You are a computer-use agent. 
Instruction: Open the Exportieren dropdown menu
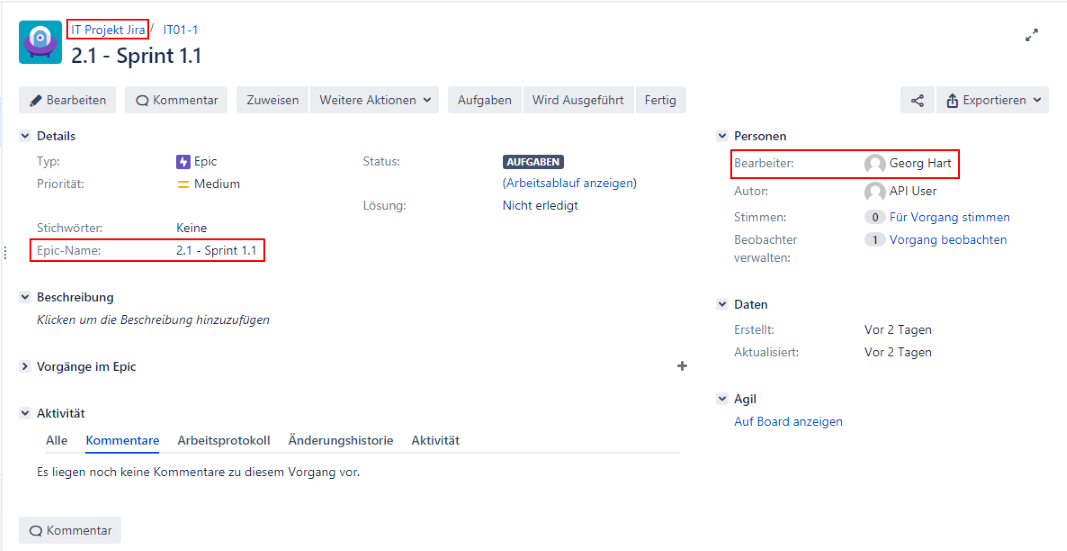click(x=992, y=100)
